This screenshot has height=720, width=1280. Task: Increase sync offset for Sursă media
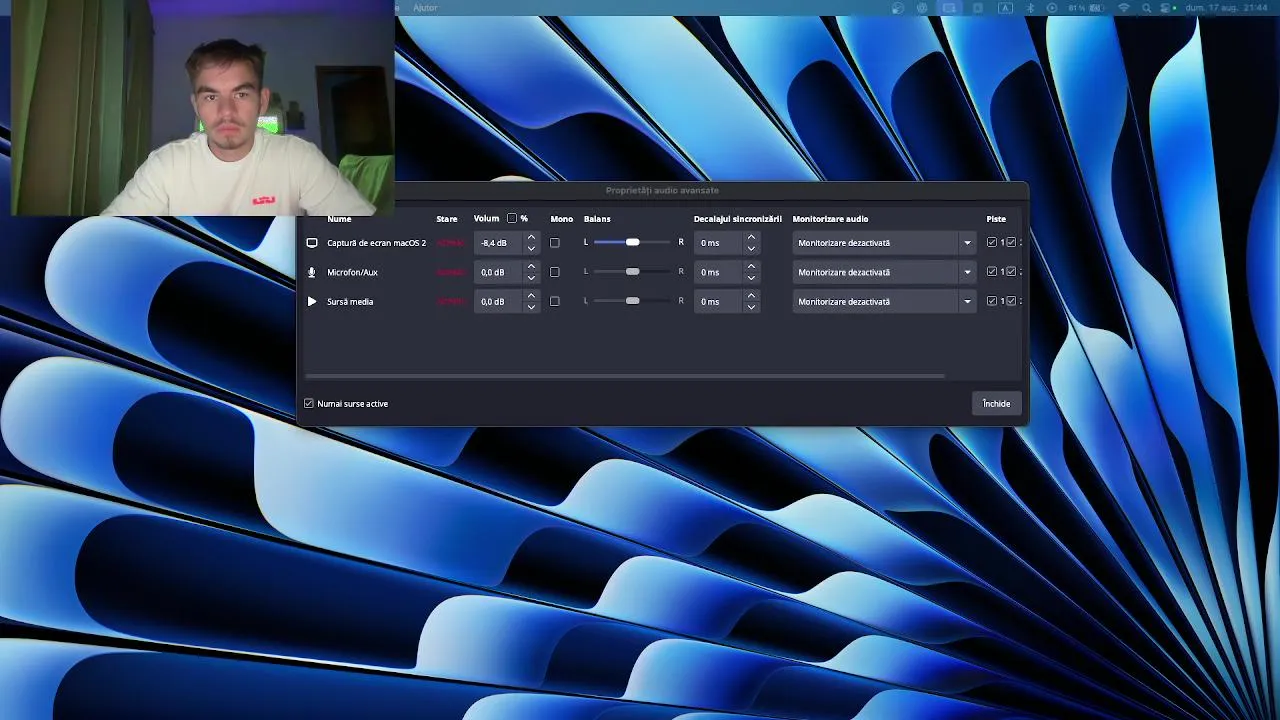pos(751,296)
